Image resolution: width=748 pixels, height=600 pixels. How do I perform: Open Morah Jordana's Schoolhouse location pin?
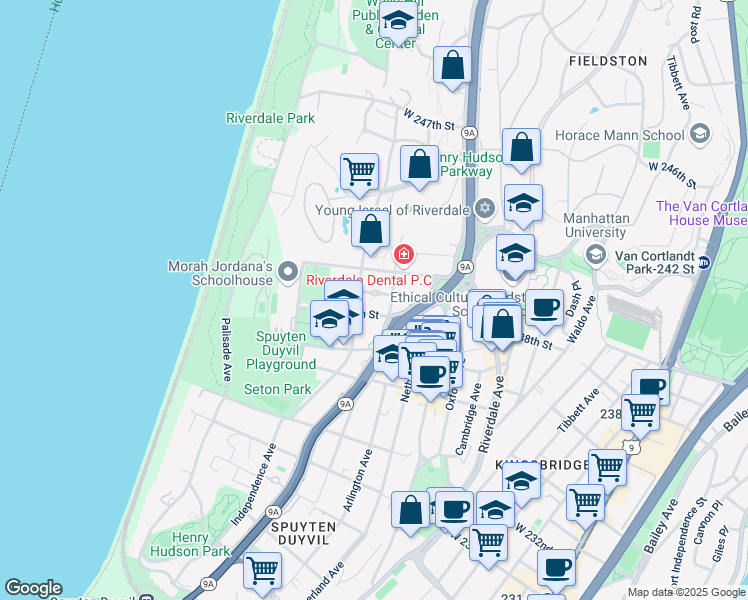pos(288,273)
